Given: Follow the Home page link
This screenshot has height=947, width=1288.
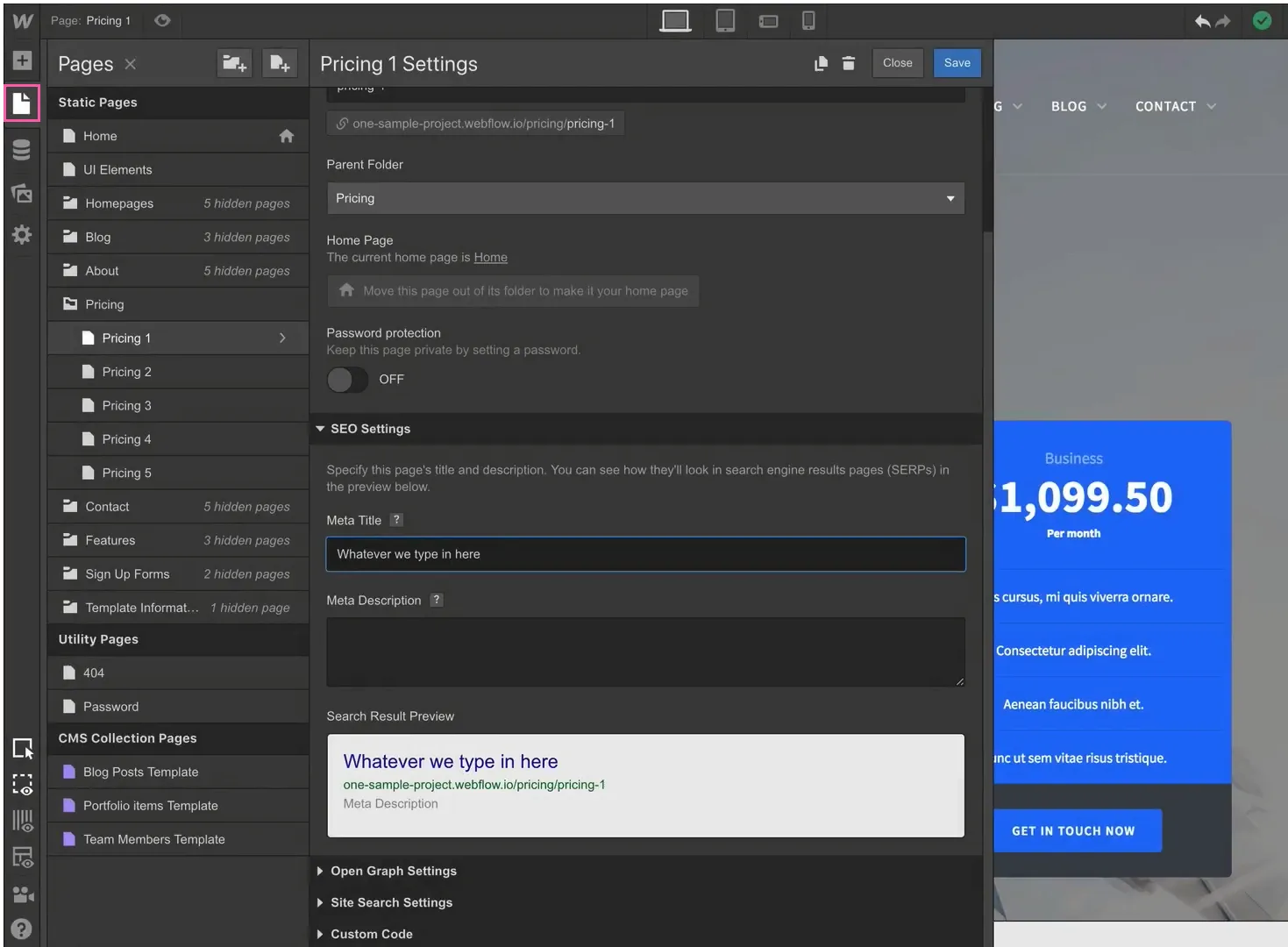Looking at the screenshot, I should (490, 258).
